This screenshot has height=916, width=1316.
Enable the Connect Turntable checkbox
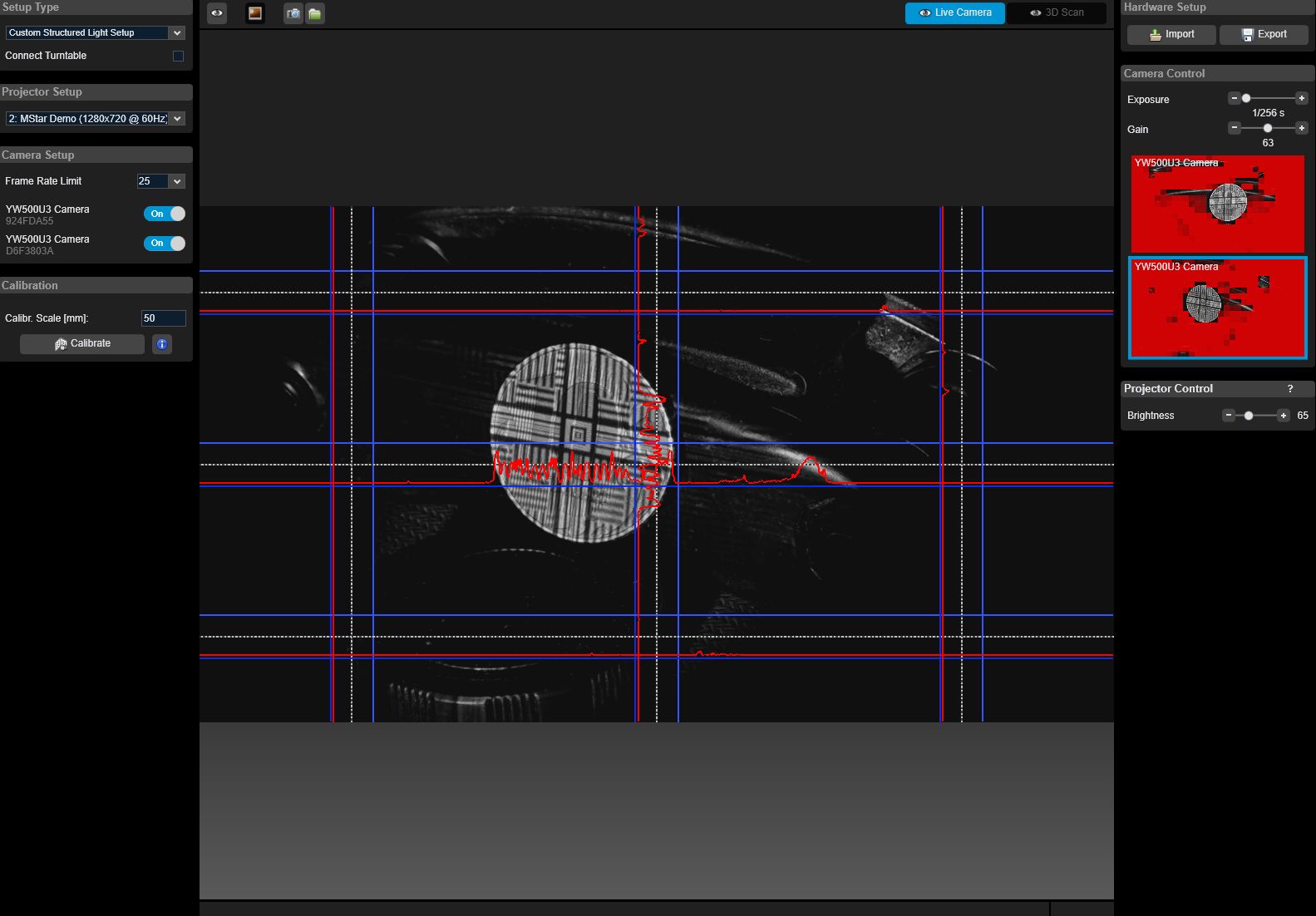178,56
